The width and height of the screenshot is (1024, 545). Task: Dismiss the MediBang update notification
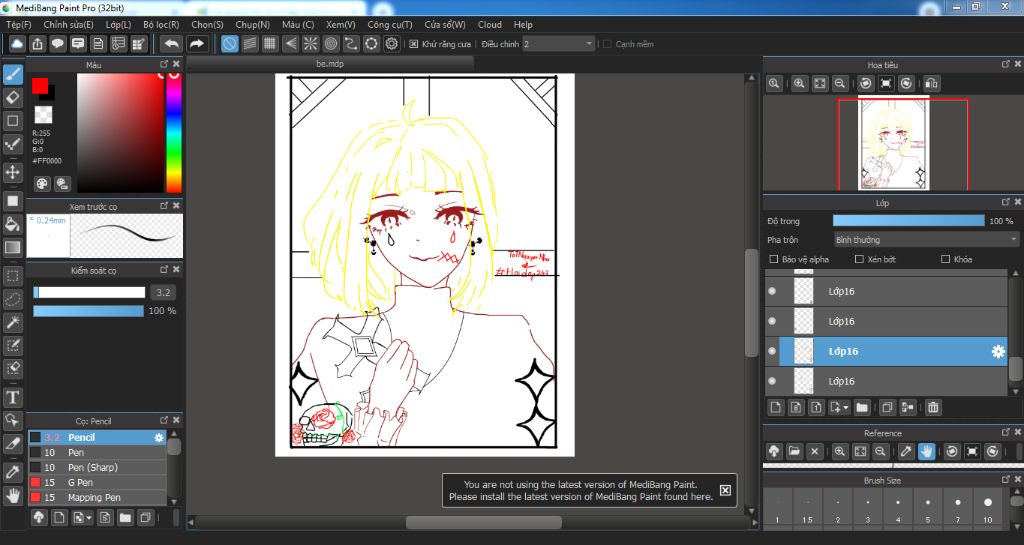tap(725, 490)
